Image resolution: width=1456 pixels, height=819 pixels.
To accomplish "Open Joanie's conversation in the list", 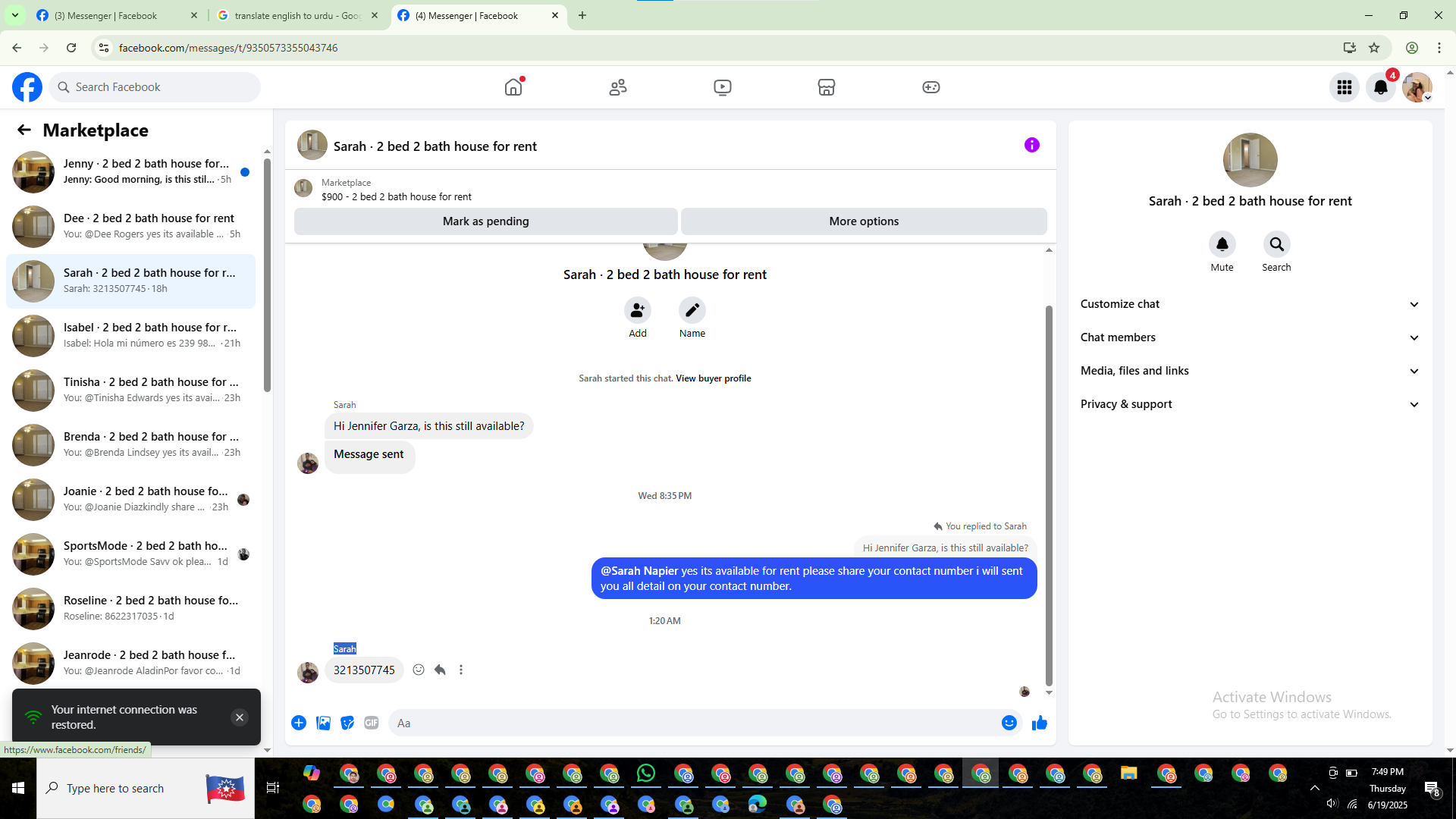I will pos(130,500).
